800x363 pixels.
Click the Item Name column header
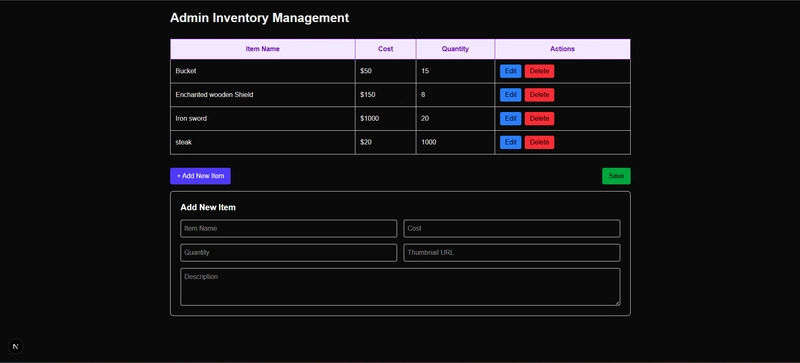pos(262,49)
